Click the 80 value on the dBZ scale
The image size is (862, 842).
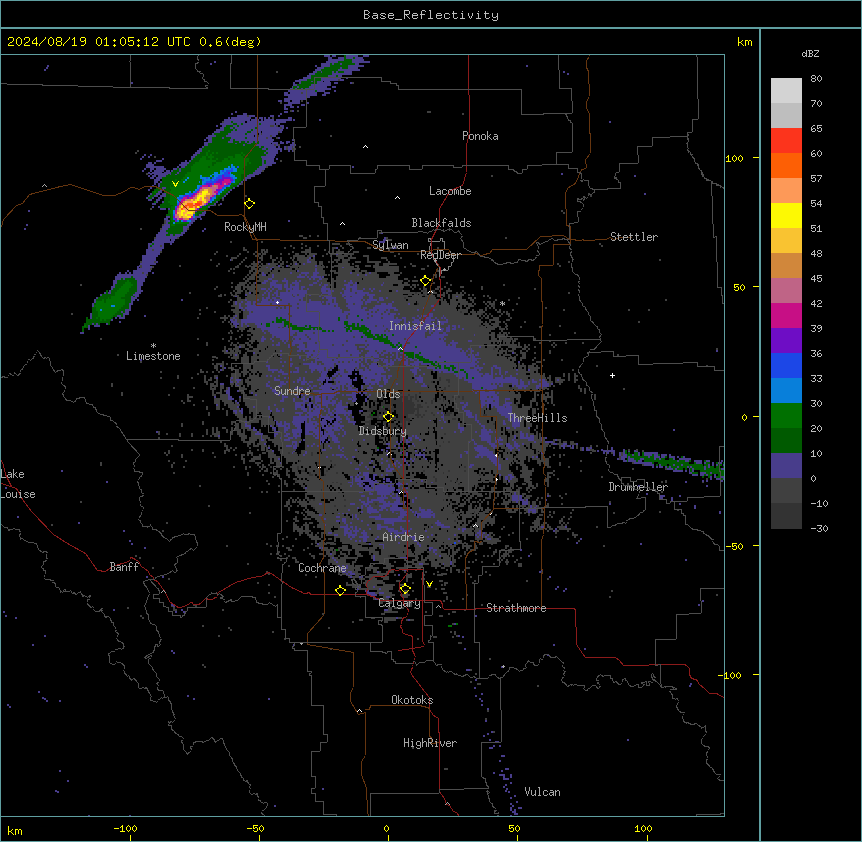(x=816, y=79)
